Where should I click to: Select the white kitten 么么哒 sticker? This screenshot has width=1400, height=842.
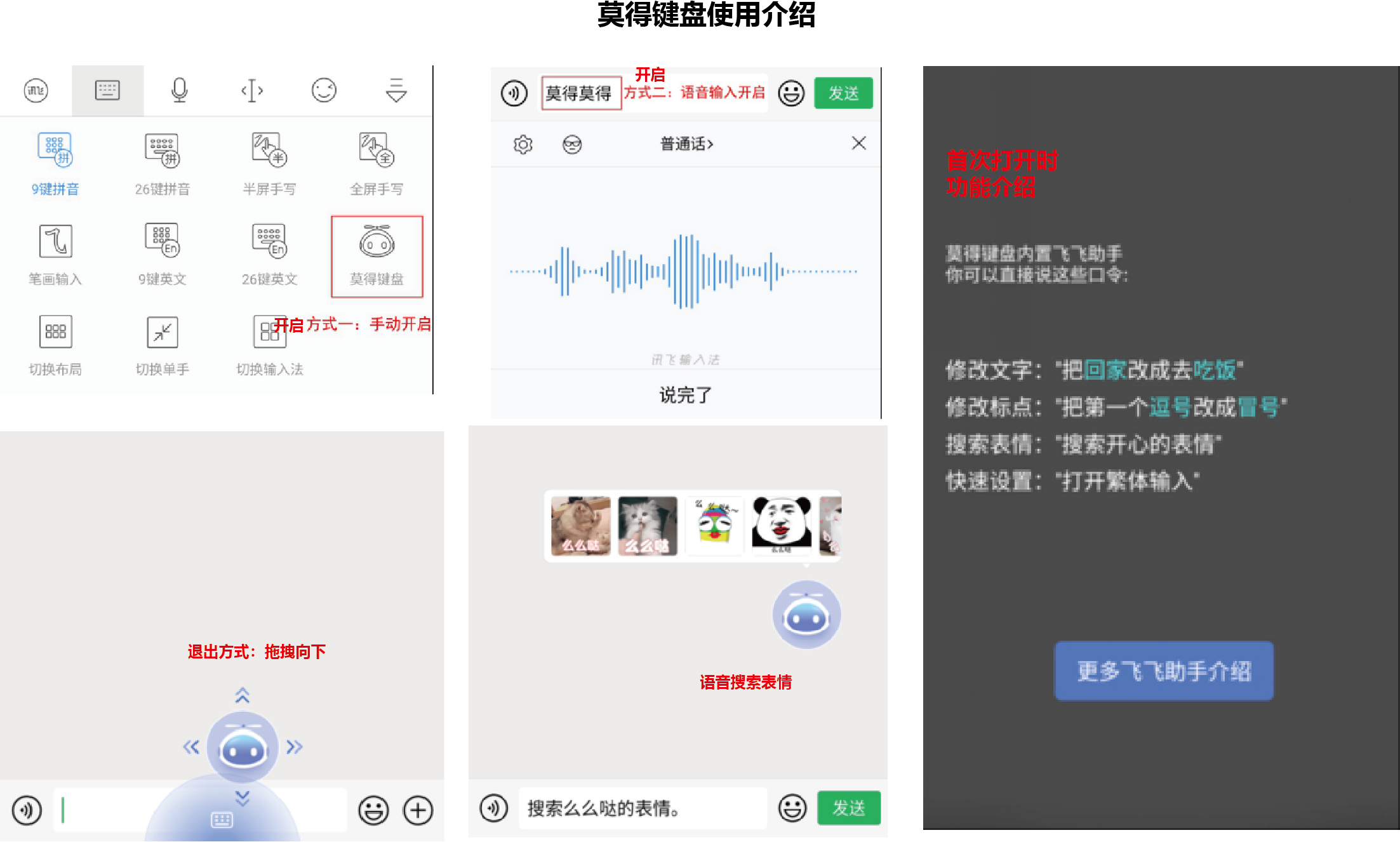pyautogui.click(x=647, y=526)
